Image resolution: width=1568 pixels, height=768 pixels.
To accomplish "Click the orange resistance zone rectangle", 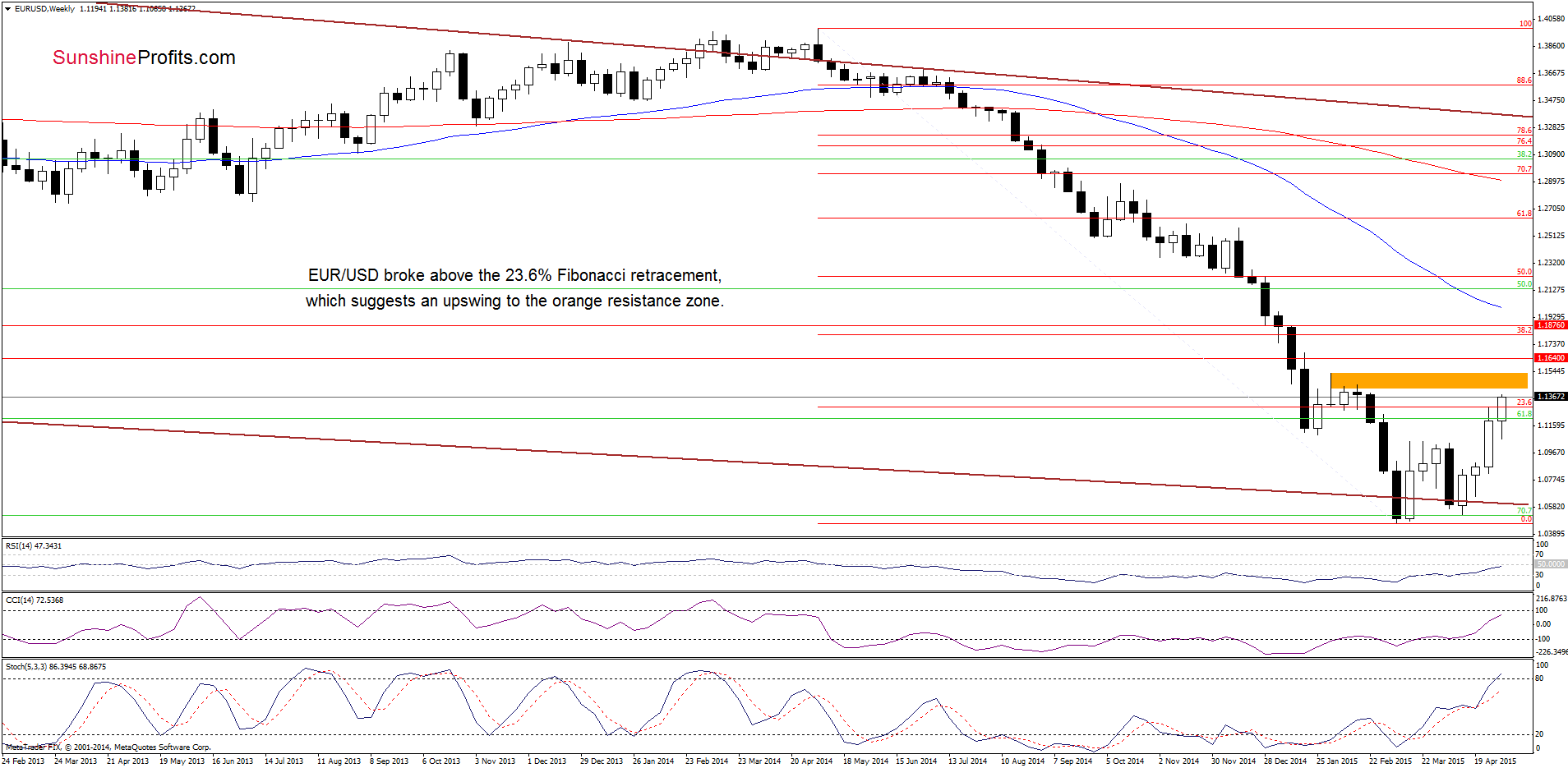I will (x=1428, y=380).
